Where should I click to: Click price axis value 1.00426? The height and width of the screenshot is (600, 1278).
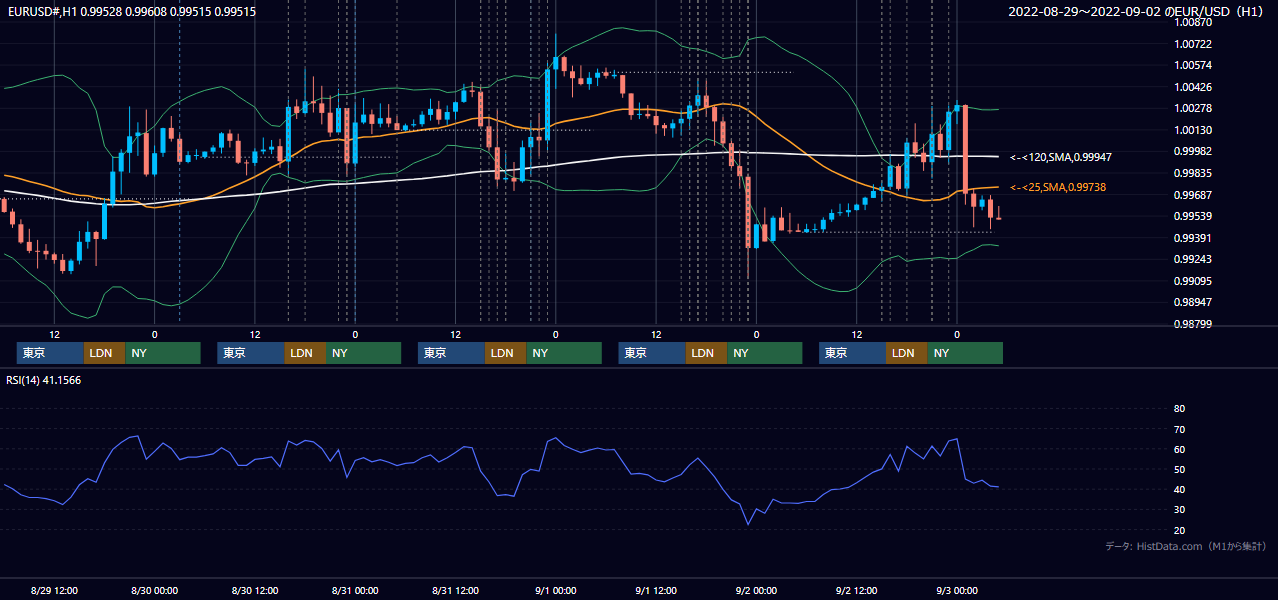tap(1193, 87)
